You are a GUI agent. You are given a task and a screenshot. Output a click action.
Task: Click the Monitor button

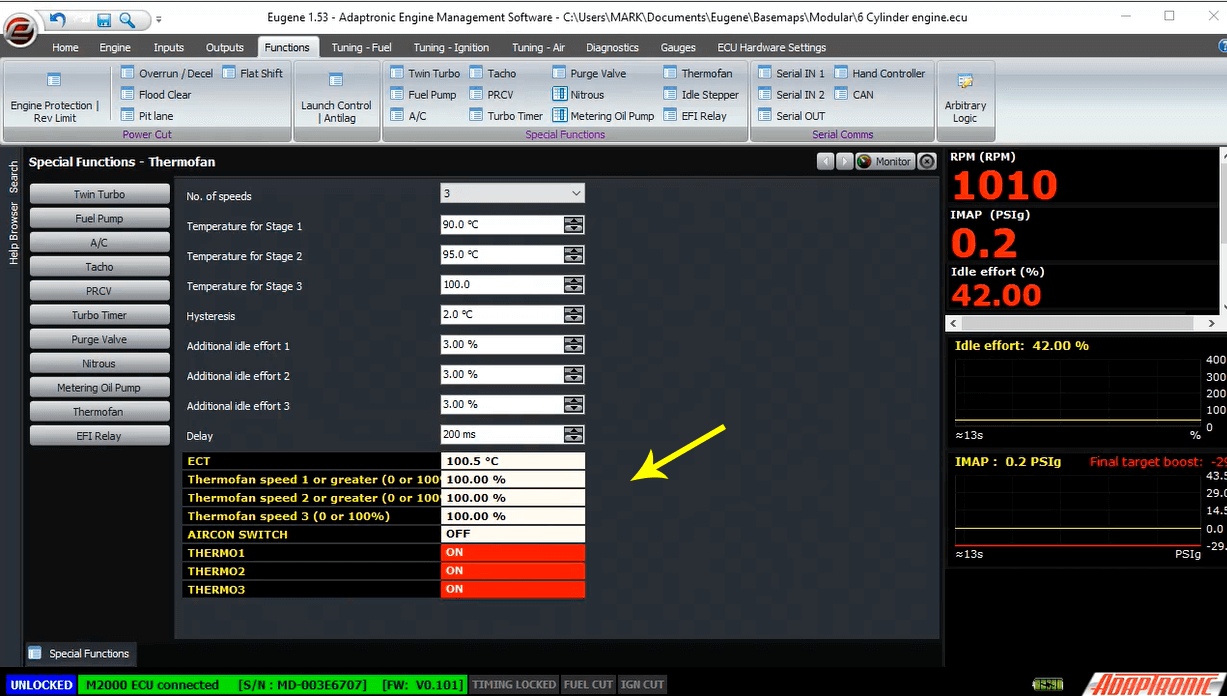(885, 161)
